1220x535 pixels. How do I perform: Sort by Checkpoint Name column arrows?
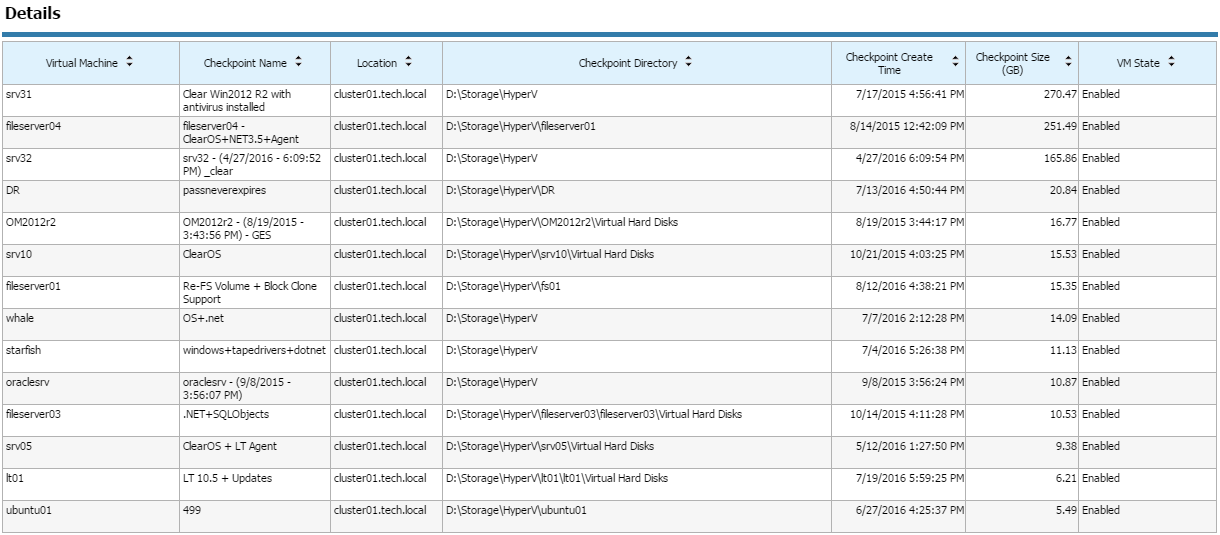pyautogui.click(x=298, y=63)
